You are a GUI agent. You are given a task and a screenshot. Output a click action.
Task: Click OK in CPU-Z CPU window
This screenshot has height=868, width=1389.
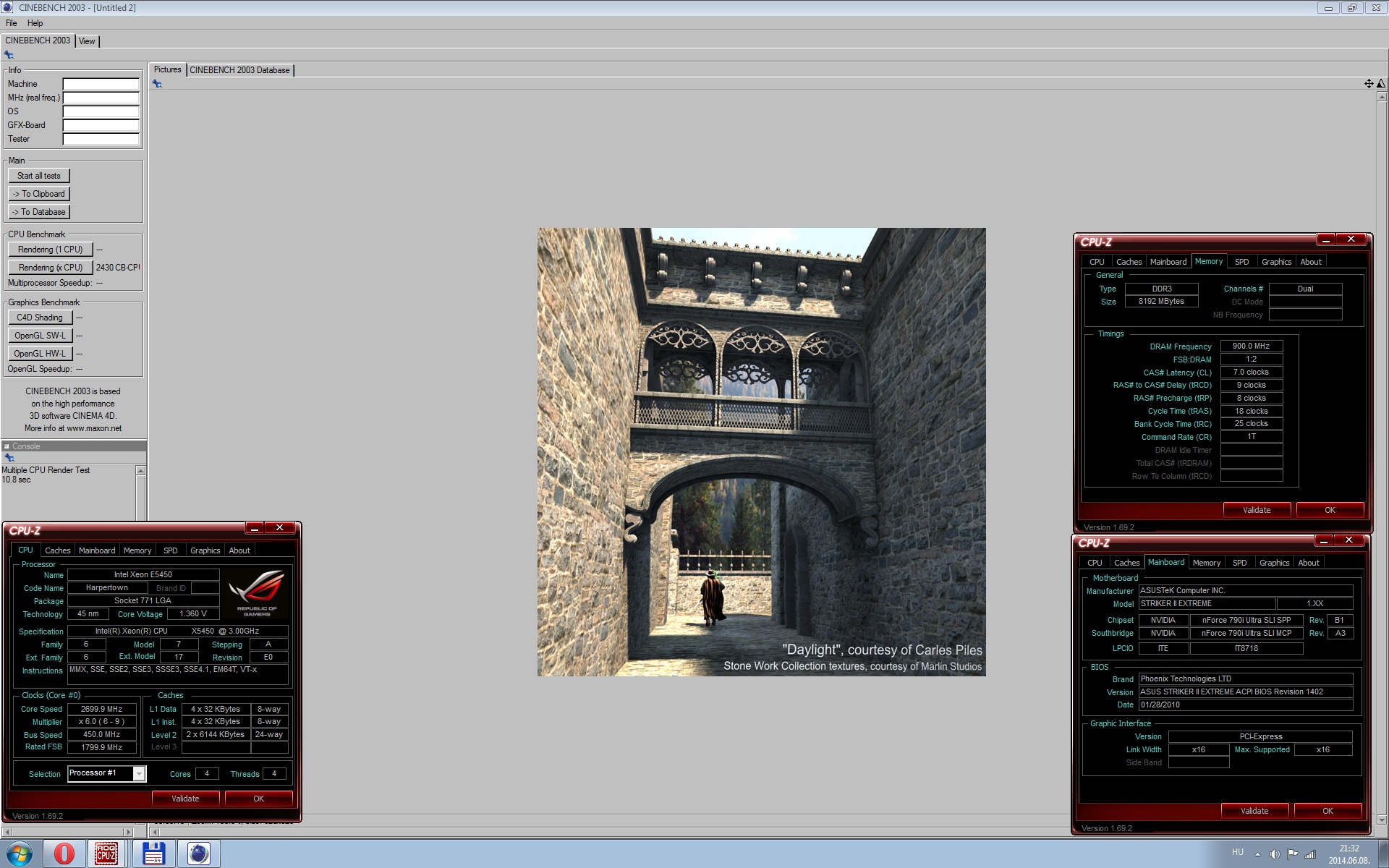(258, 799)
